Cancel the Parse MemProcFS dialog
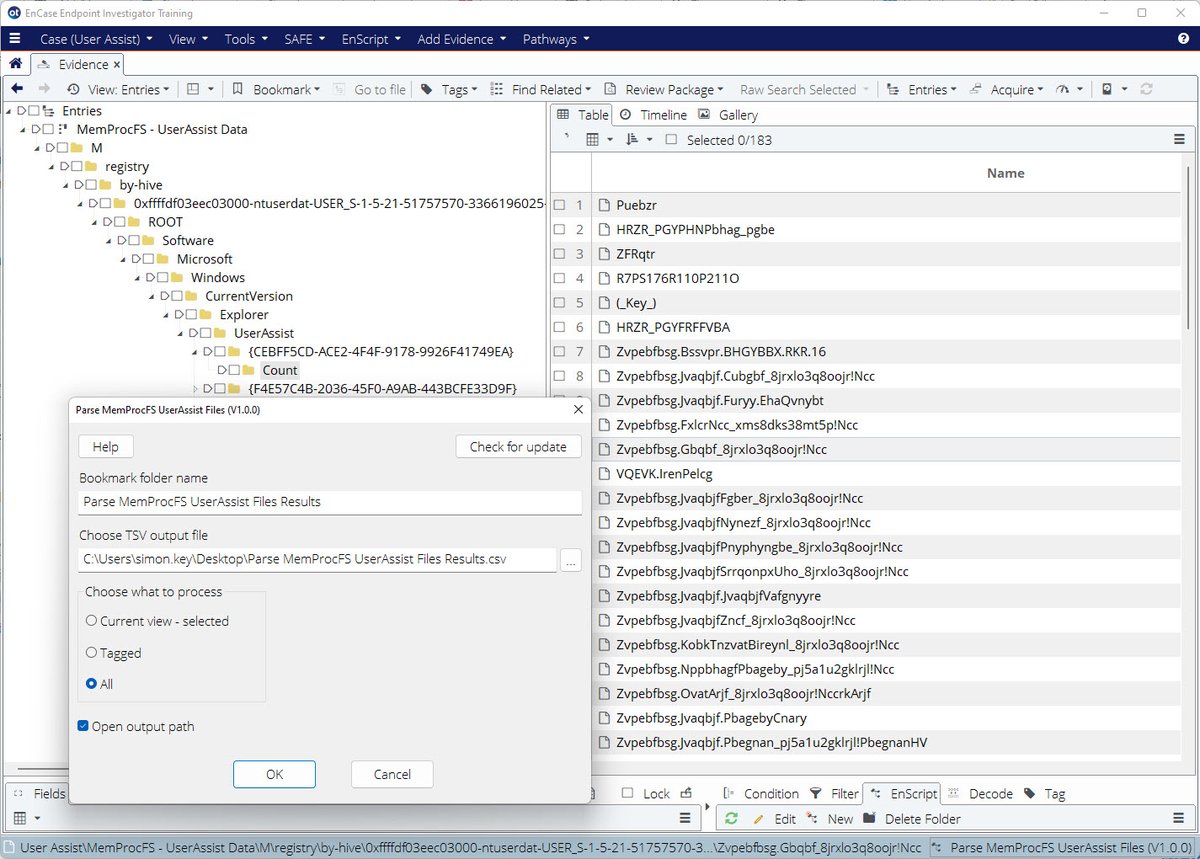Viewport: 1200px width, 859px height. point(392,774)
